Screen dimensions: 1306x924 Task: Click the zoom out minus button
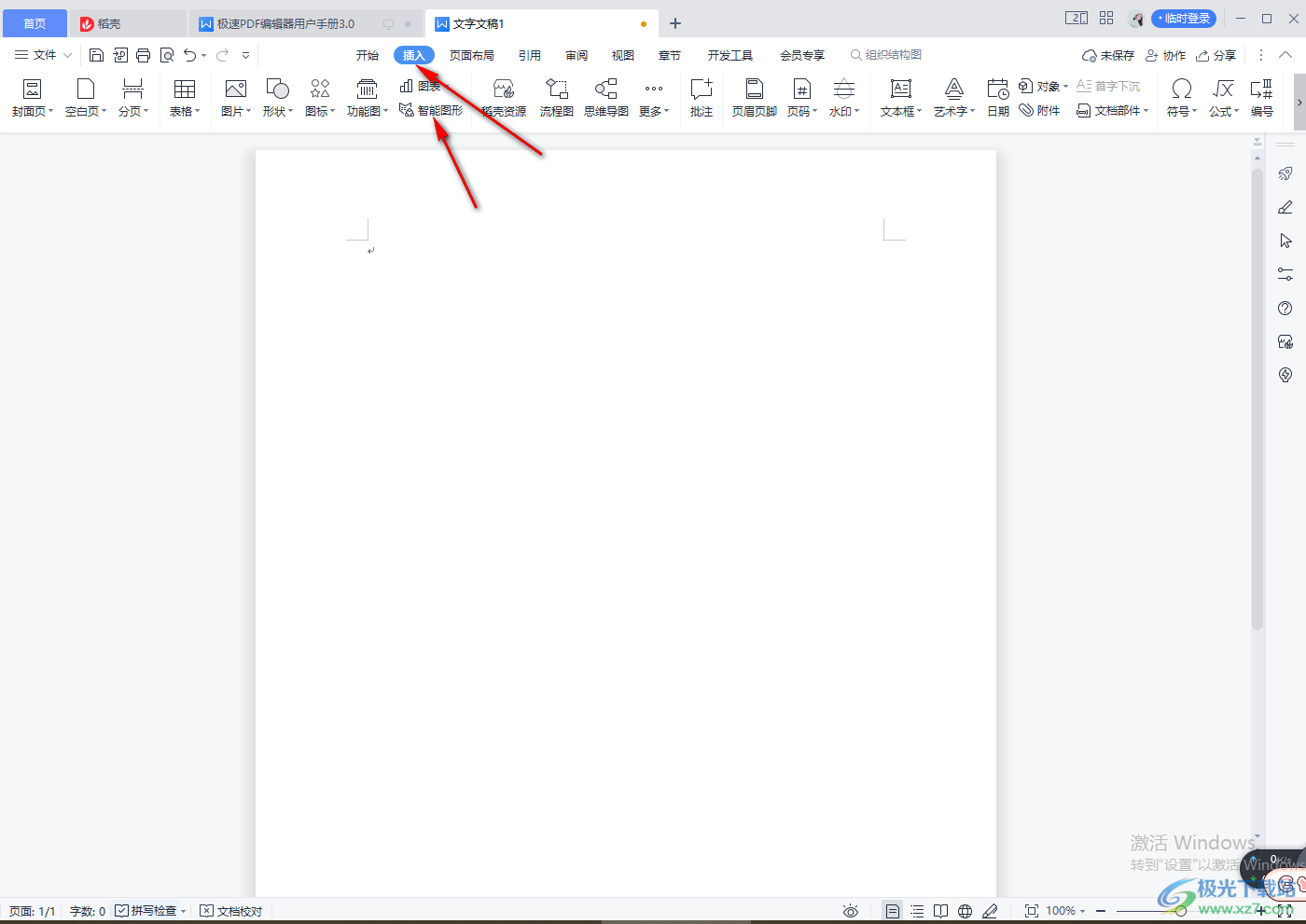[1101, 911]
